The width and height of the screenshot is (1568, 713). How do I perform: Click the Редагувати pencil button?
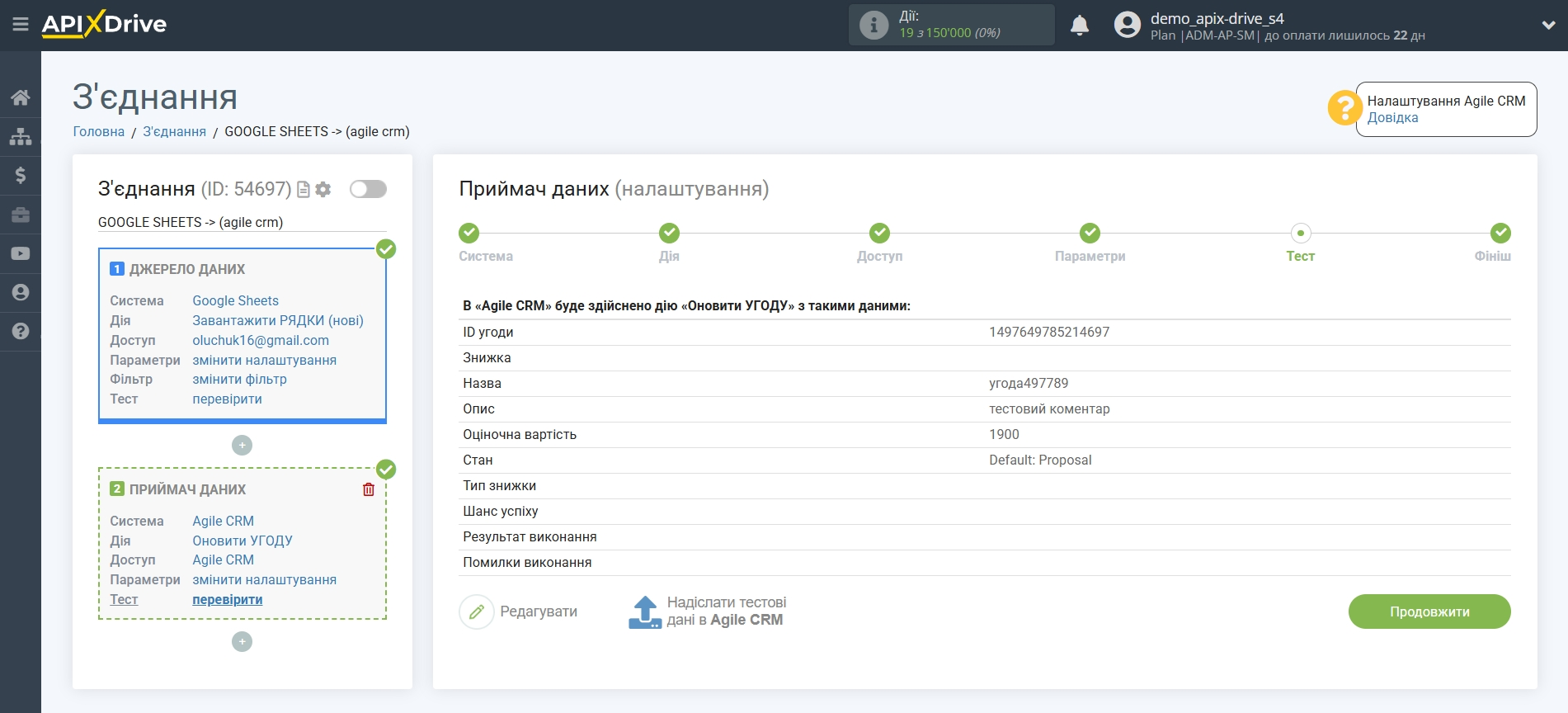pos(518,611)
